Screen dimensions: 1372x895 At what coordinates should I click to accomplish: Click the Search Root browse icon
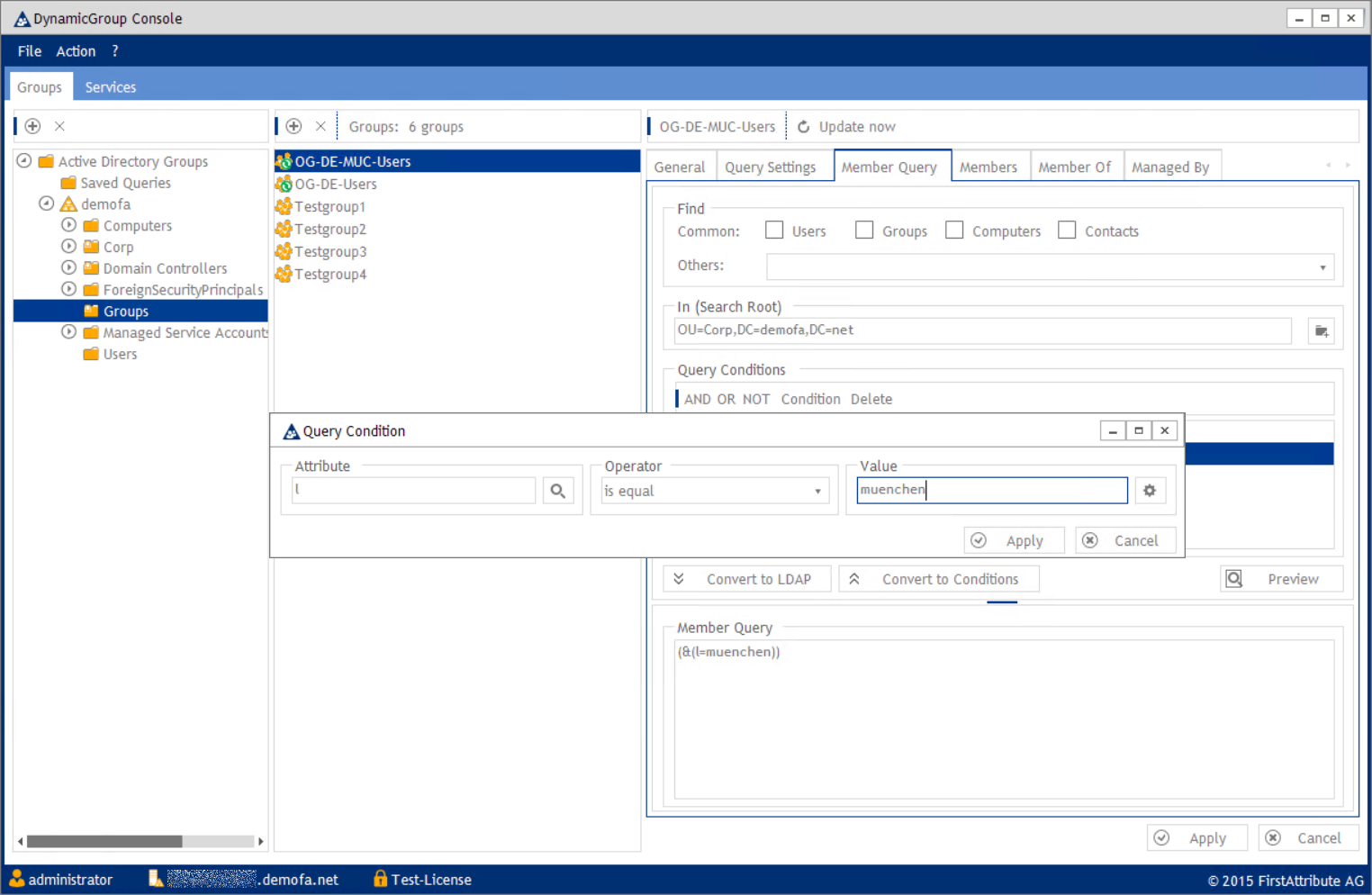pyautogui.click(x=1321, y=331)
